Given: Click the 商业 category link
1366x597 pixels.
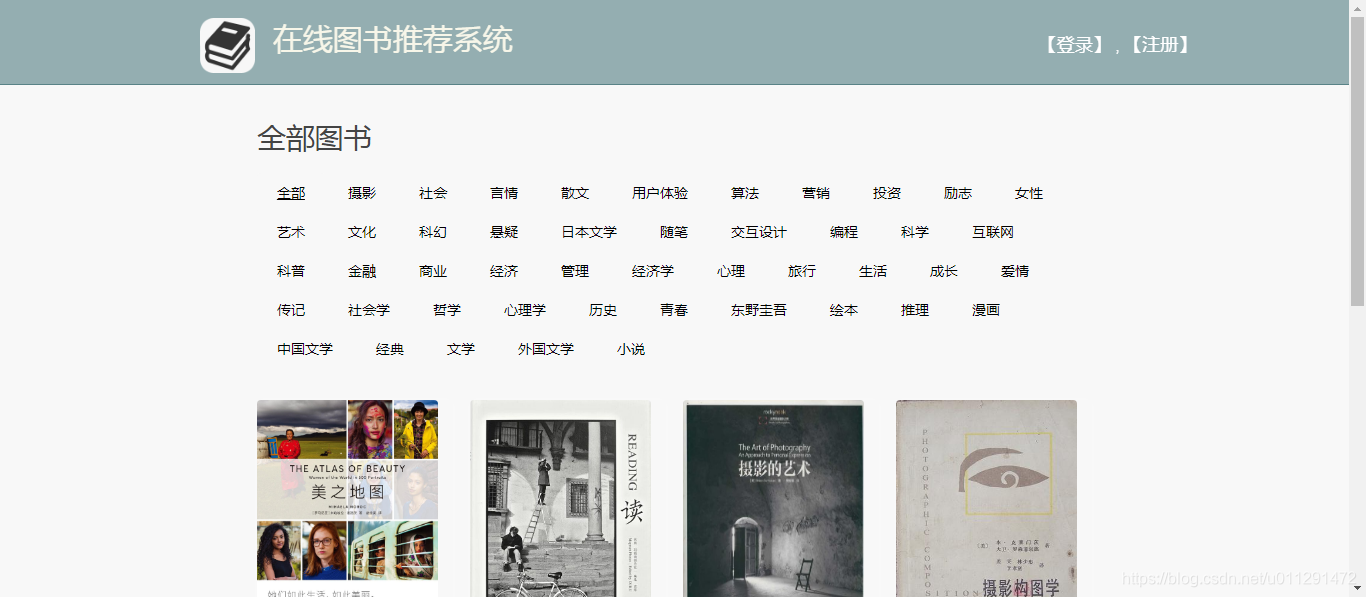Looking at the screenshot, I should pos(433,271).
